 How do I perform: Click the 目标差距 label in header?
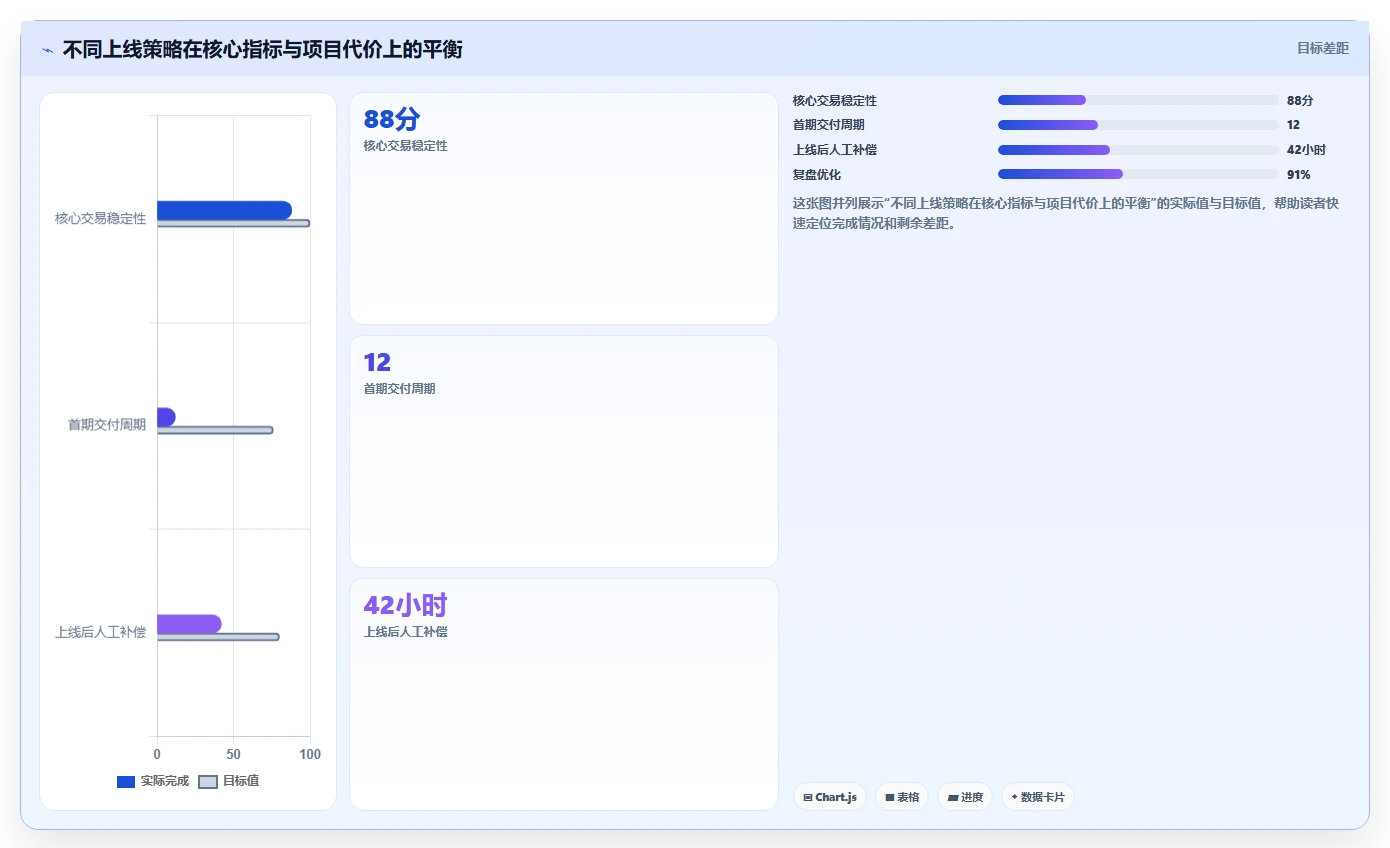[1322, 48]
